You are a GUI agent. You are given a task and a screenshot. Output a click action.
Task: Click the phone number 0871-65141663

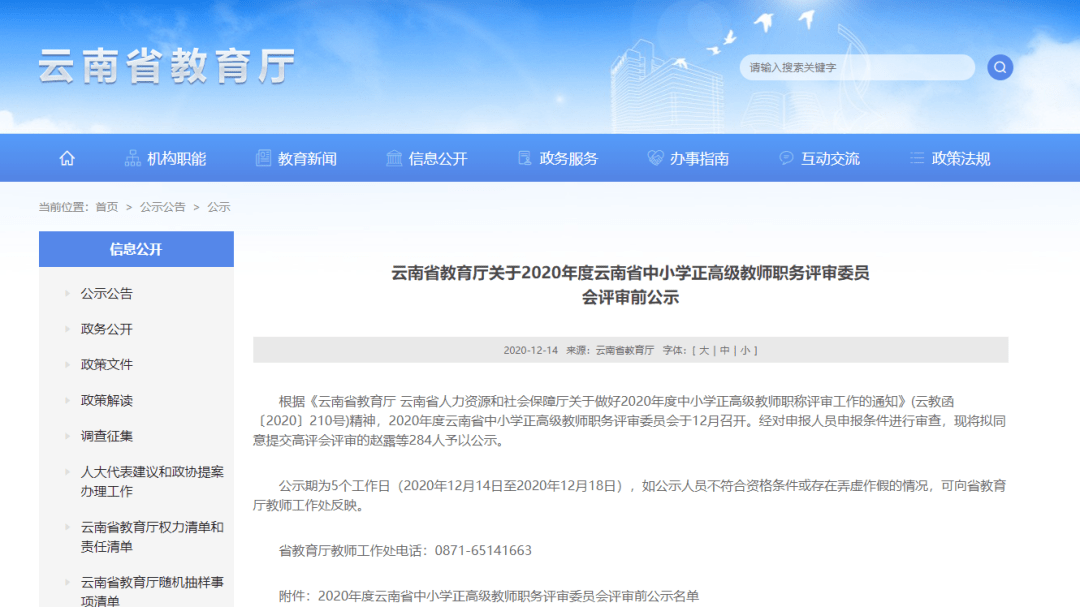point(483,551)
